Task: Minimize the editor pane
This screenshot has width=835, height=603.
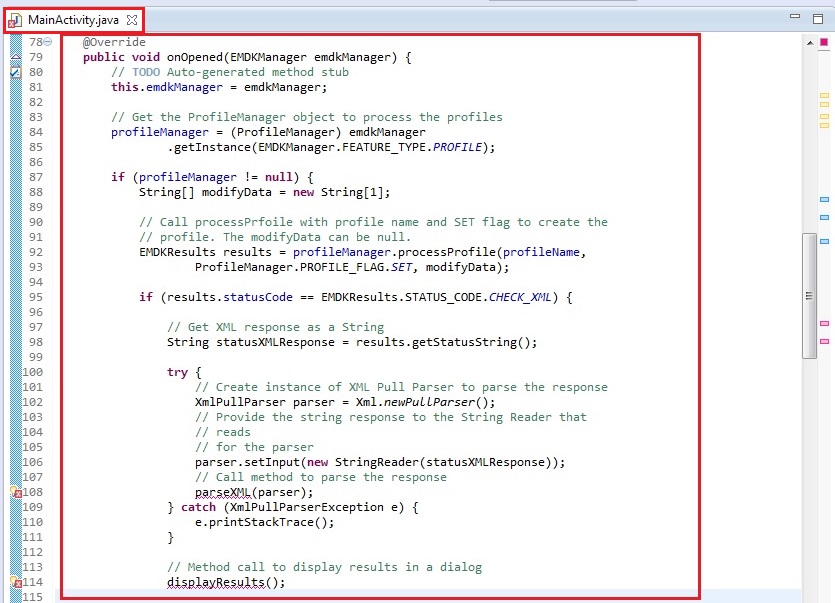Action: [794, 17]
